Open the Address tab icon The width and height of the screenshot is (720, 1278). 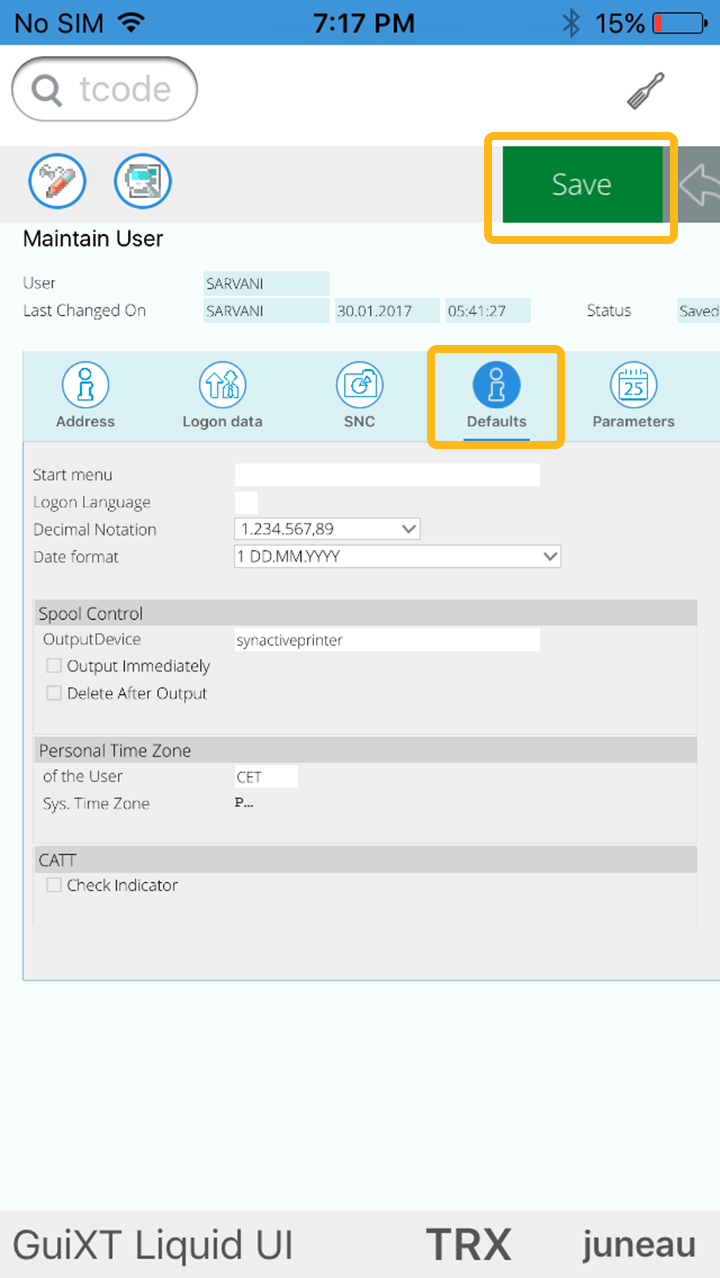tap(86, 395)
